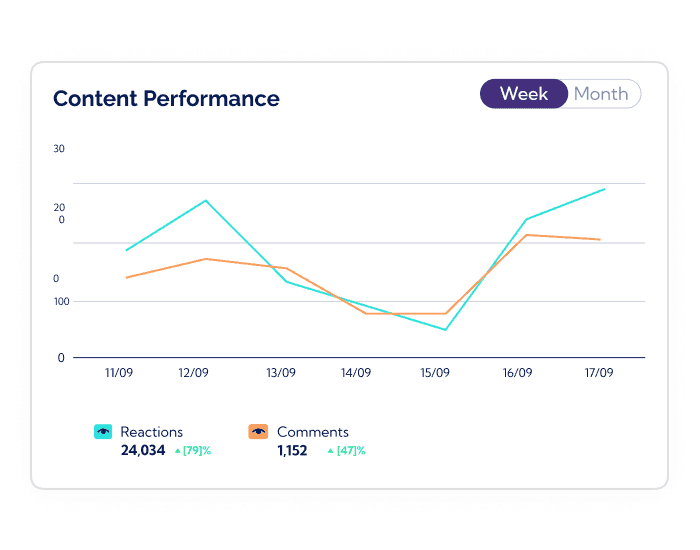Click the green 79% increase indicator
The height and width of the screenshot is (550, 700).
[193, 450]
